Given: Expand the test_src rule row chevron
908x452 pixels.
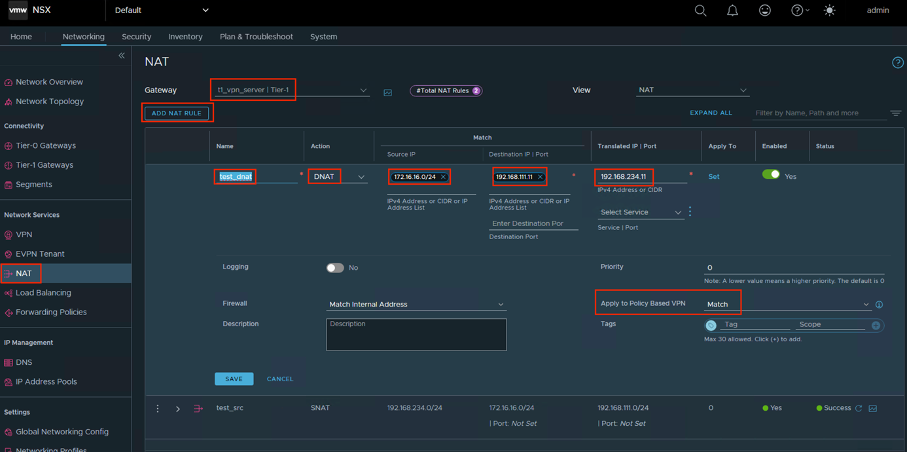Looking at the screenshot, I should coord(178,408).
